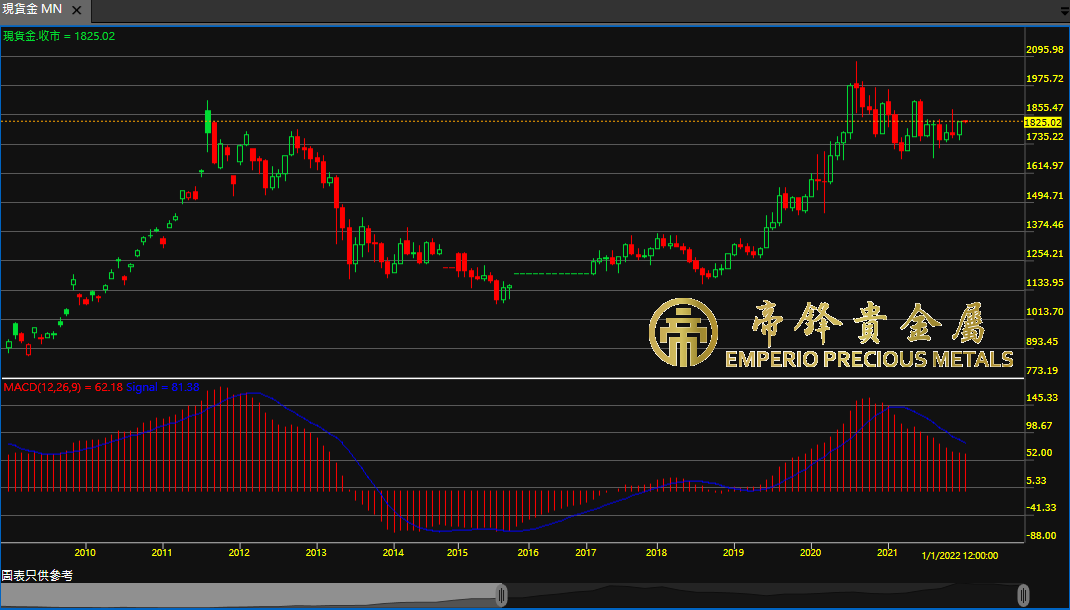Click the 5.33 MACD axis label
The width and height of the screenshot is (1070, 610).
tap(1037, 480)
